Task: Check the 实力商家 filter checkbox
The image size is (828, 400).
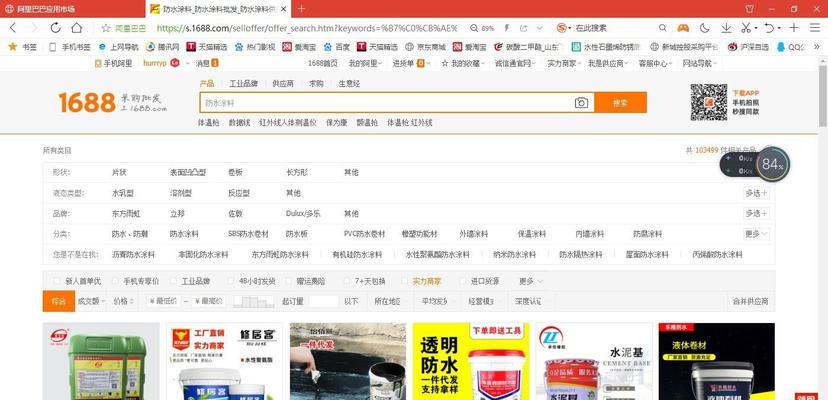Action: tap(404, 281)
